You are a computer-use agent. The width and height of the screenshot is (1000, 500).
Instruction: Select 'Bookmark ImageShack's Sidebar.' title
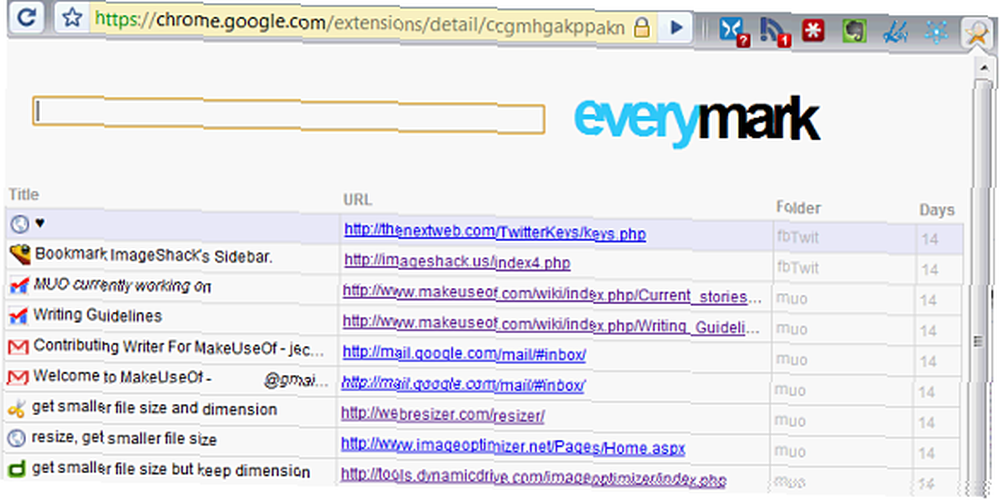[154, 256]
